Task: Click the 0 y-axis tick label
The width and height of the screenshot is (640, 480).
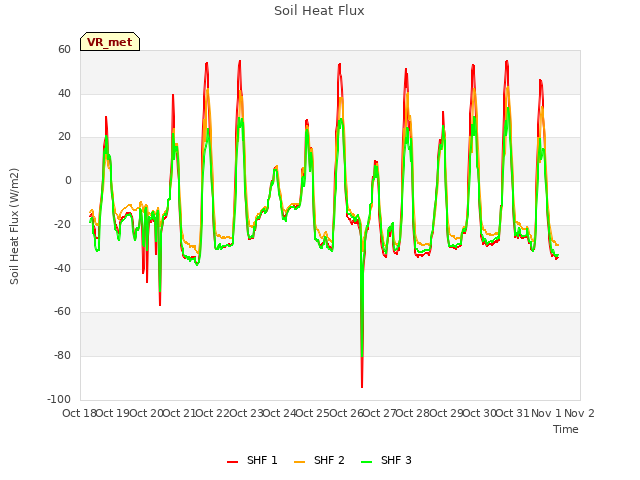Action: point(68,180)
